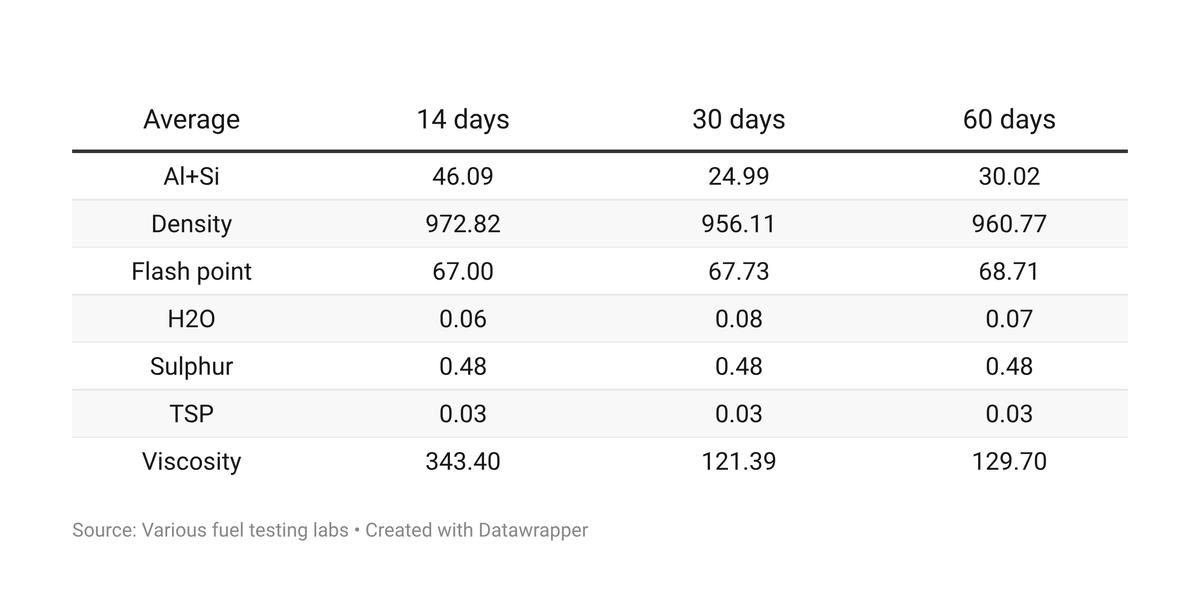This screenshot has height=614, width=1200.
Task: Select the 14 days column header
Action: (x=463, y=119)
